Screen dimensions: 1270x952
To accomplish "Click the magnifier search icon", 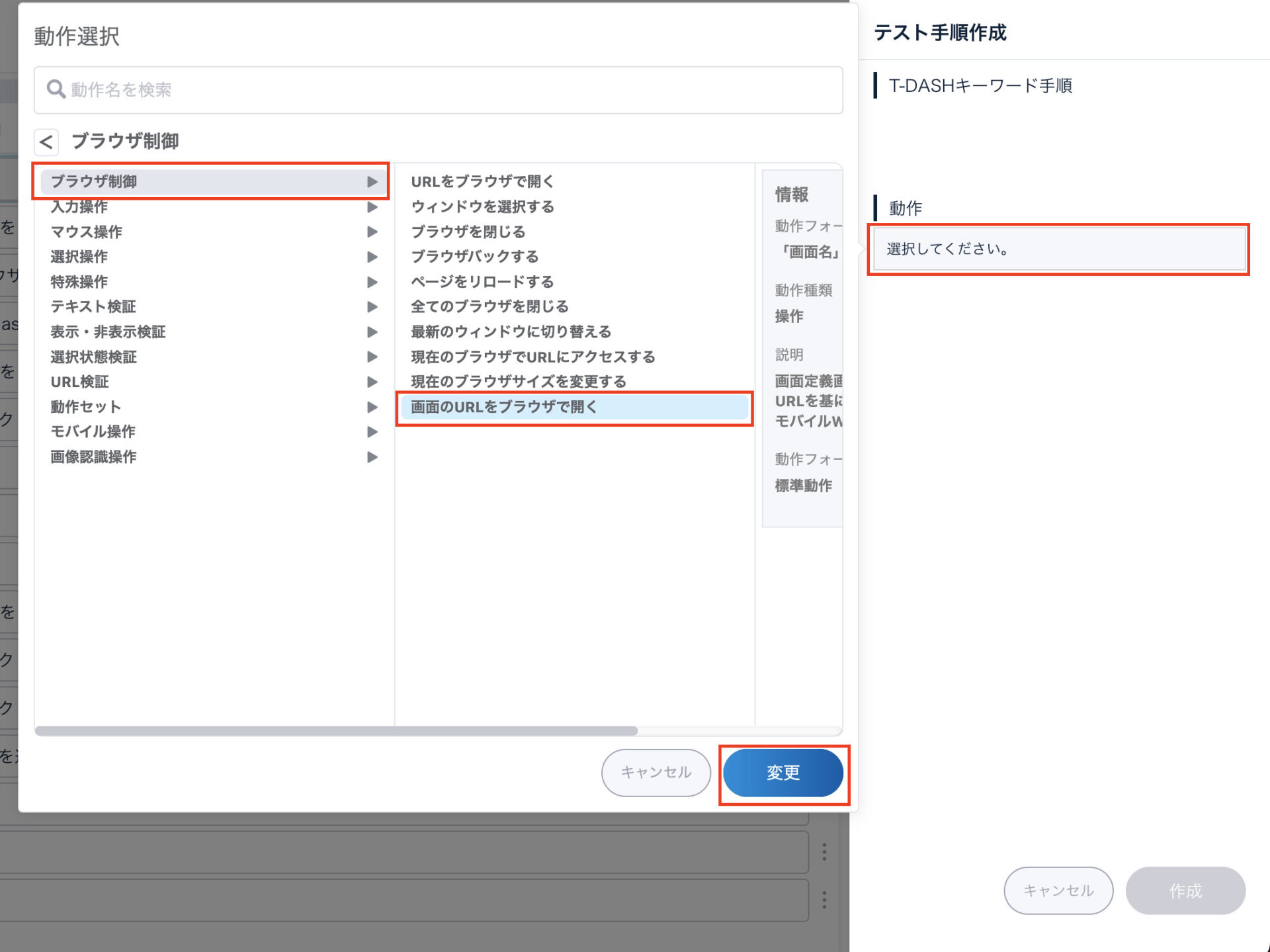I will [56, 89].
